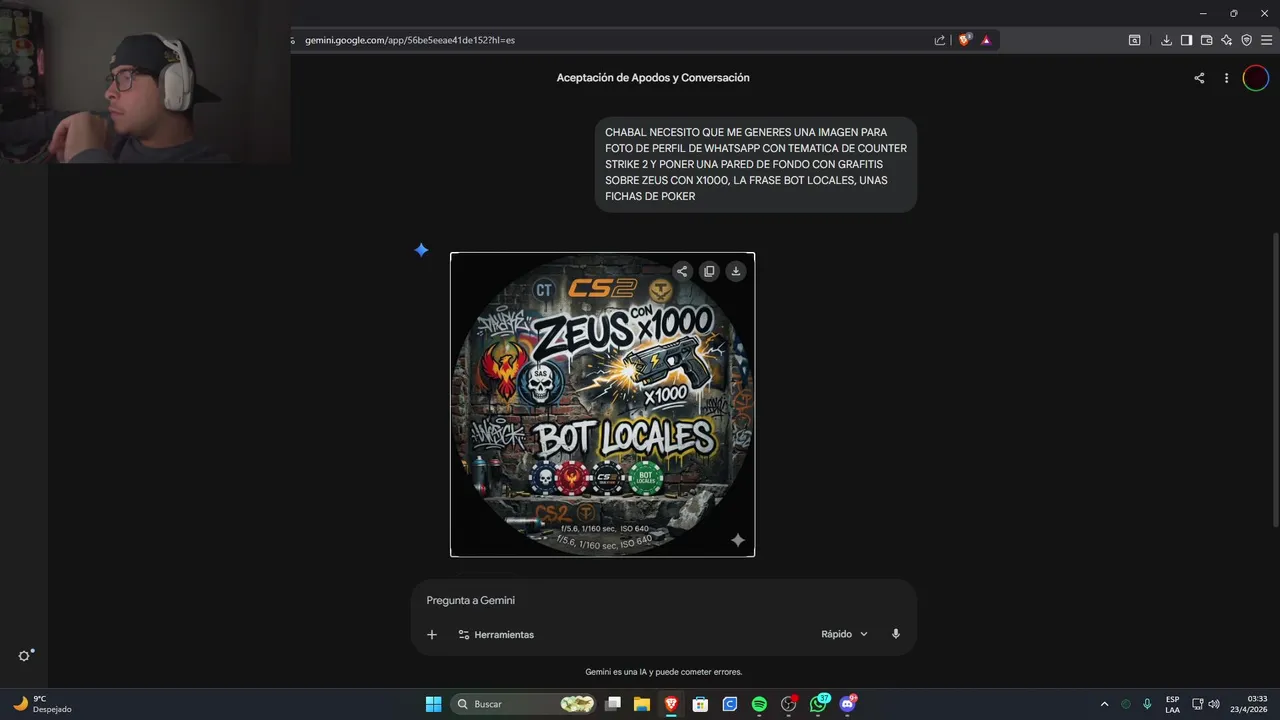Open the ESP LAA language switcher

1172,704
